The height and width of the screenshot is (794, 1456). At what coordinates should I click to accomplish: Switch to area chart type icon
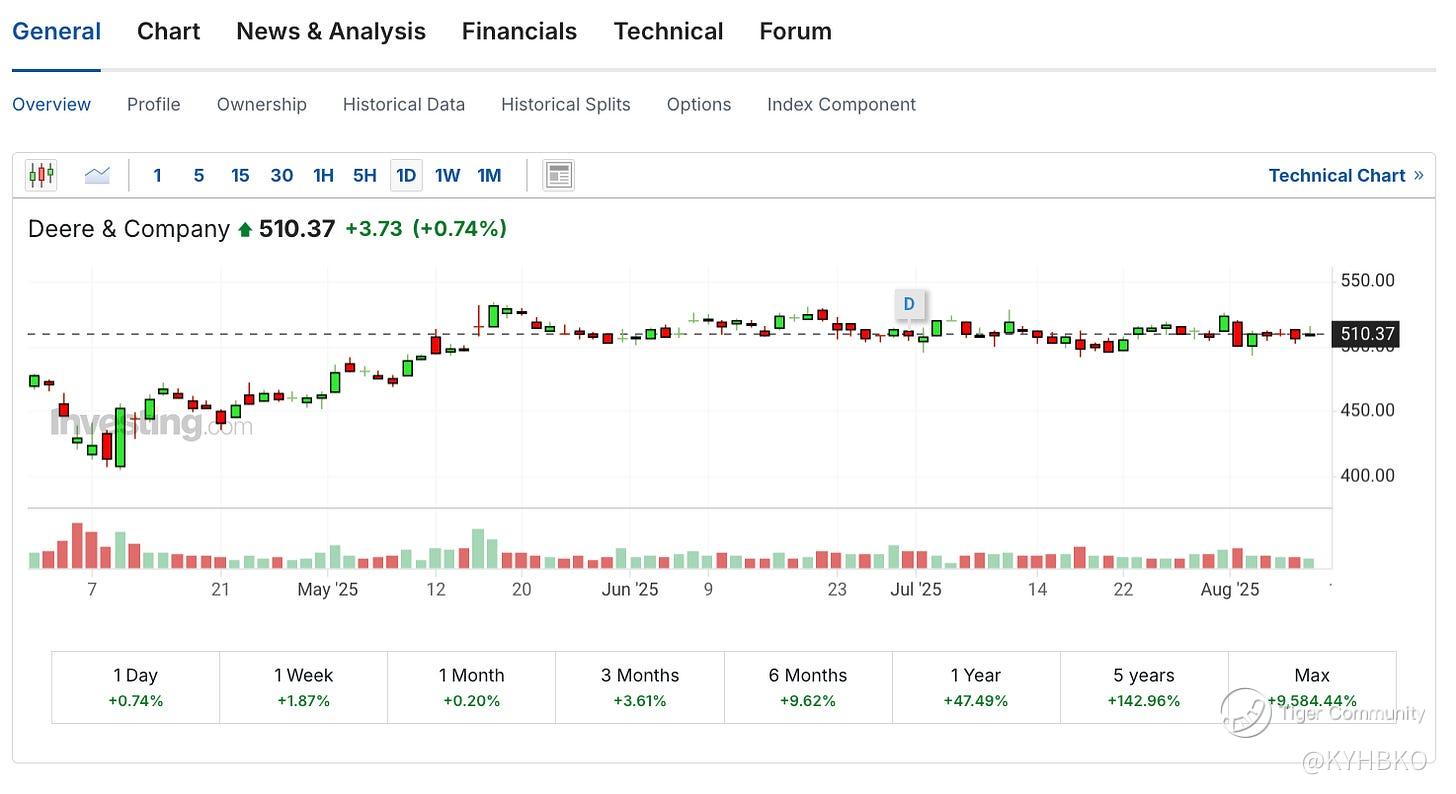[x=97, y=175]
